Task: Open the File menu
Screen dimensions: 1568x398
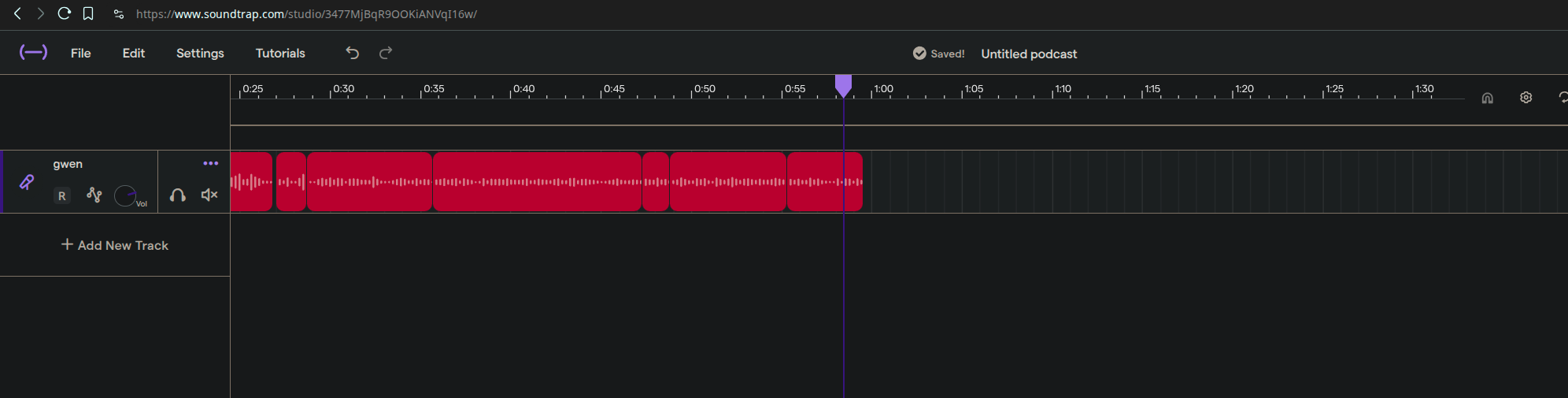Action: tap(80, 54)
